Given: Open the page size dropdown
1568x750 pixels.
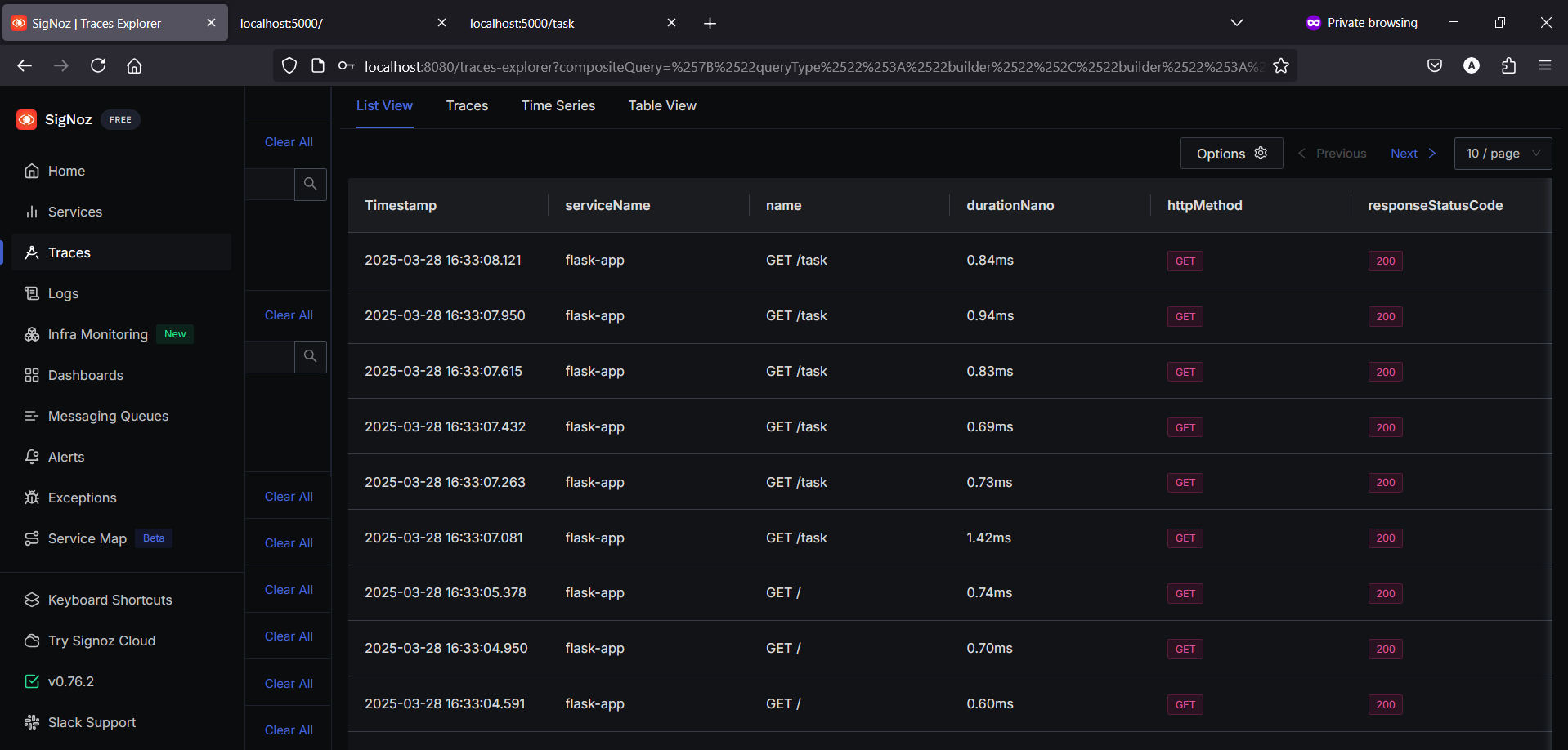Looking at the screenshot, I should pos(1503,154).
